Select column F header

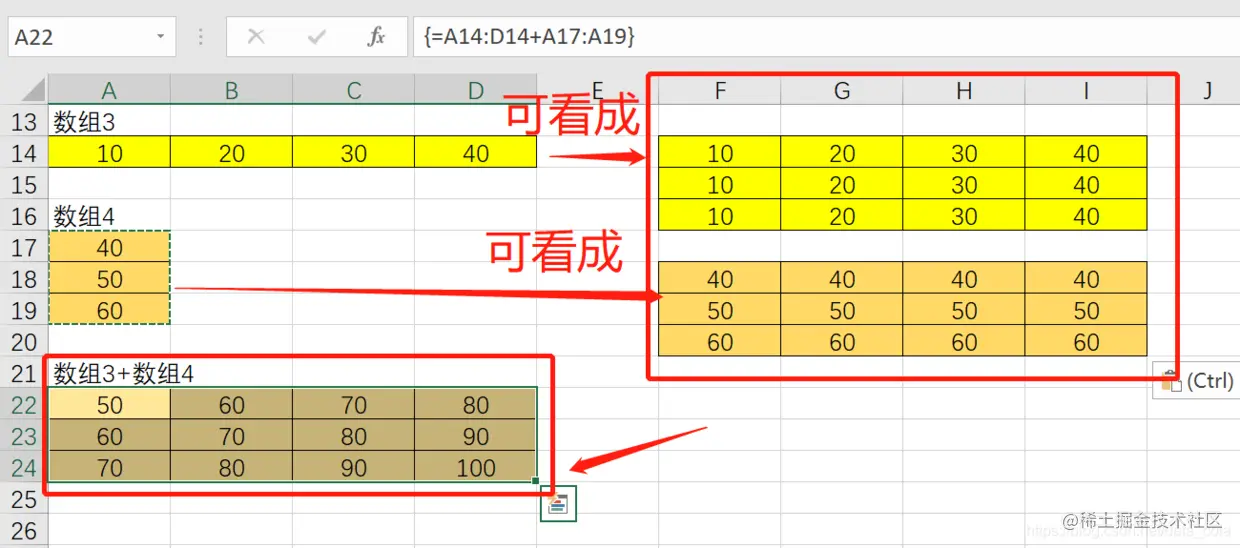click(x=720, y=91)
